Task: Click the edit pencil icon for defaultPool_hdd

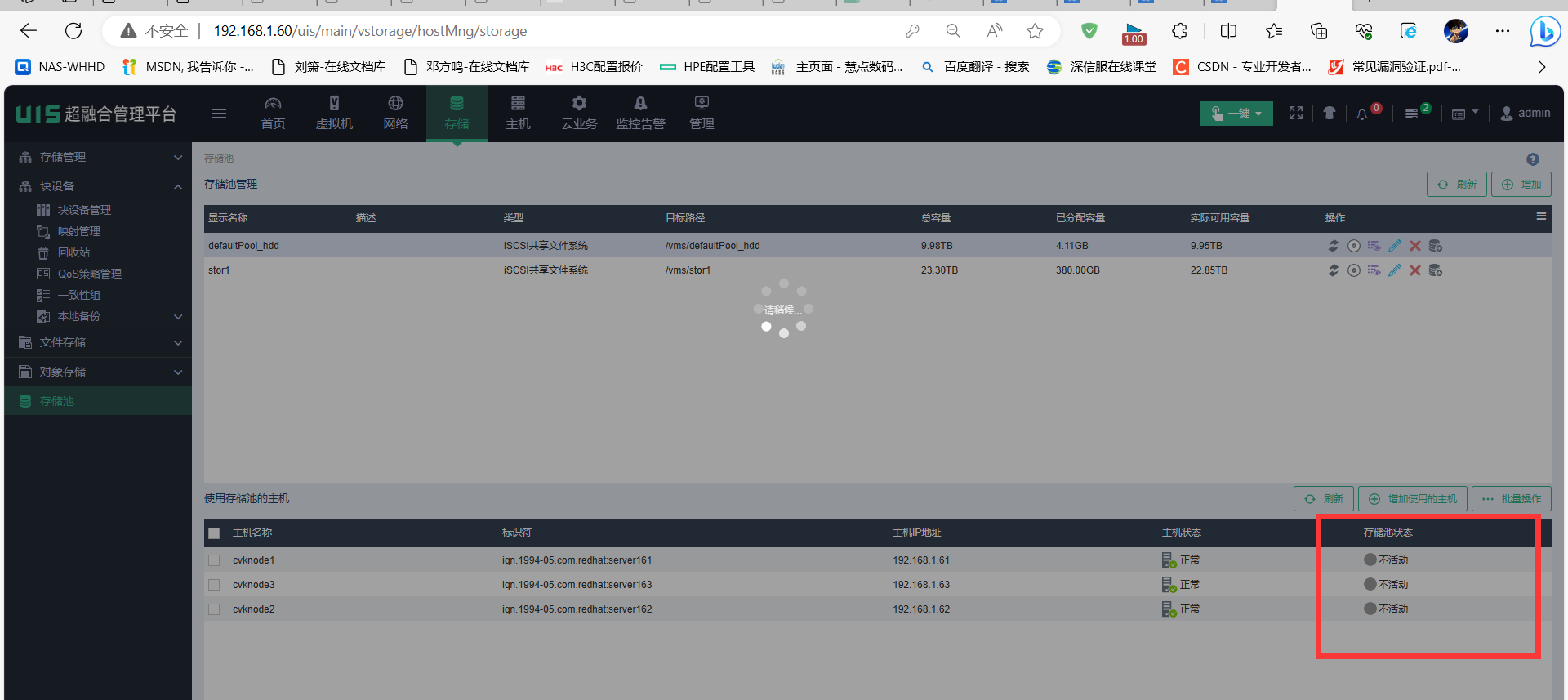Action: [1395, 246]
